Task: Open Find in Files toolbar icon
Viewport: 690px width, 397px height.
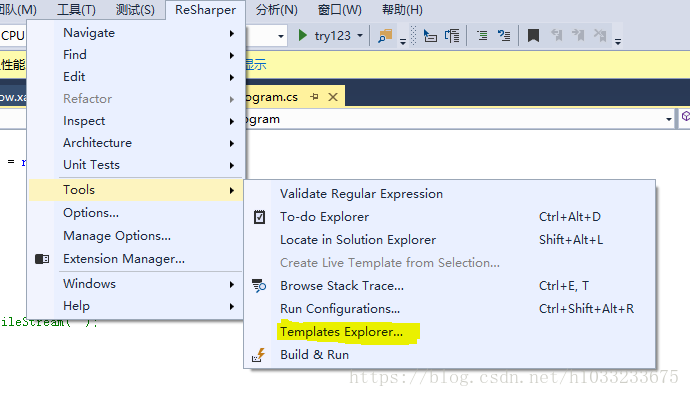Action: (385, 36)
